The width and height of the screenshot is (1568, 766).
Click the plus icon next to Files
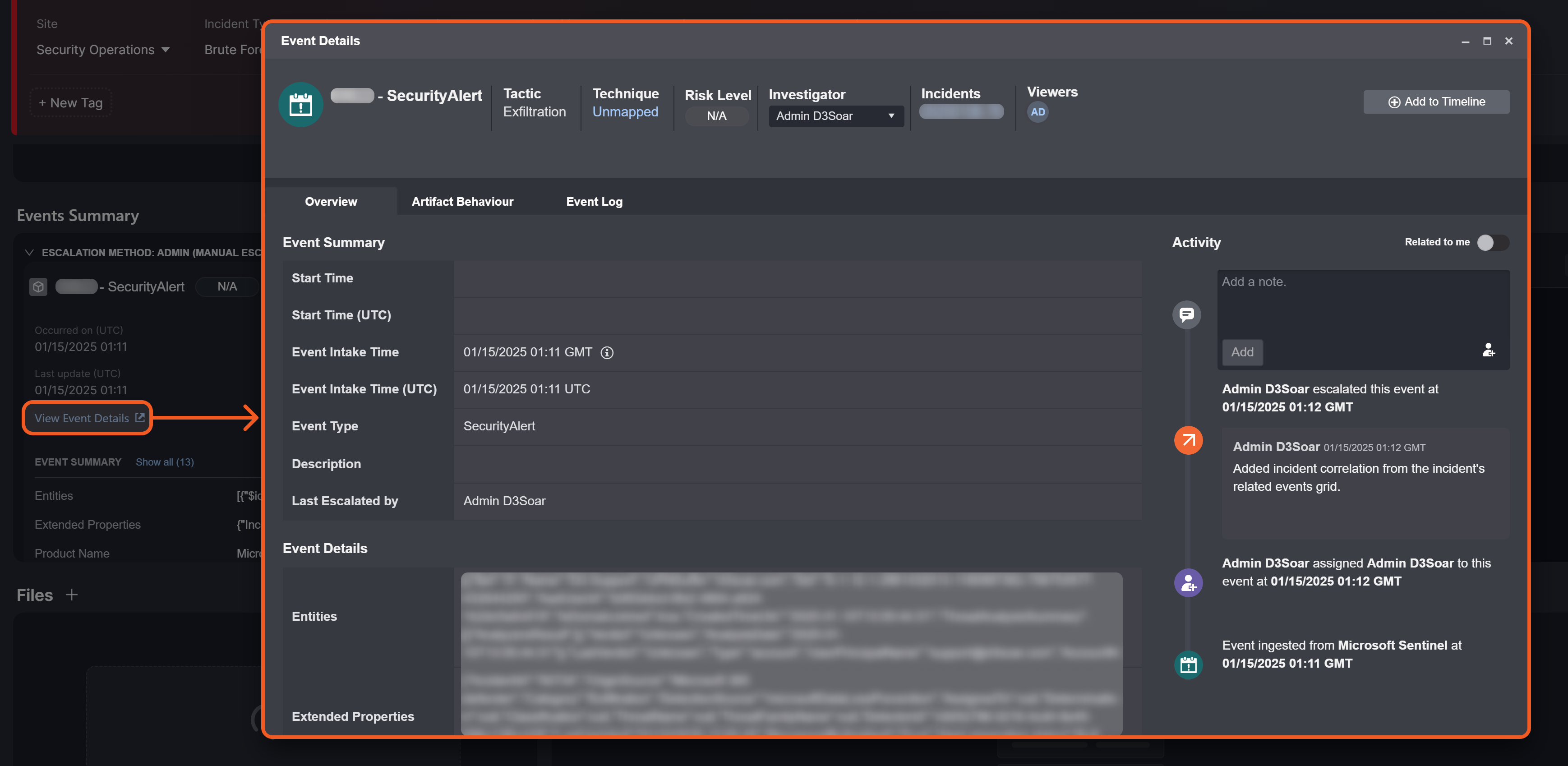pos(71,594)
